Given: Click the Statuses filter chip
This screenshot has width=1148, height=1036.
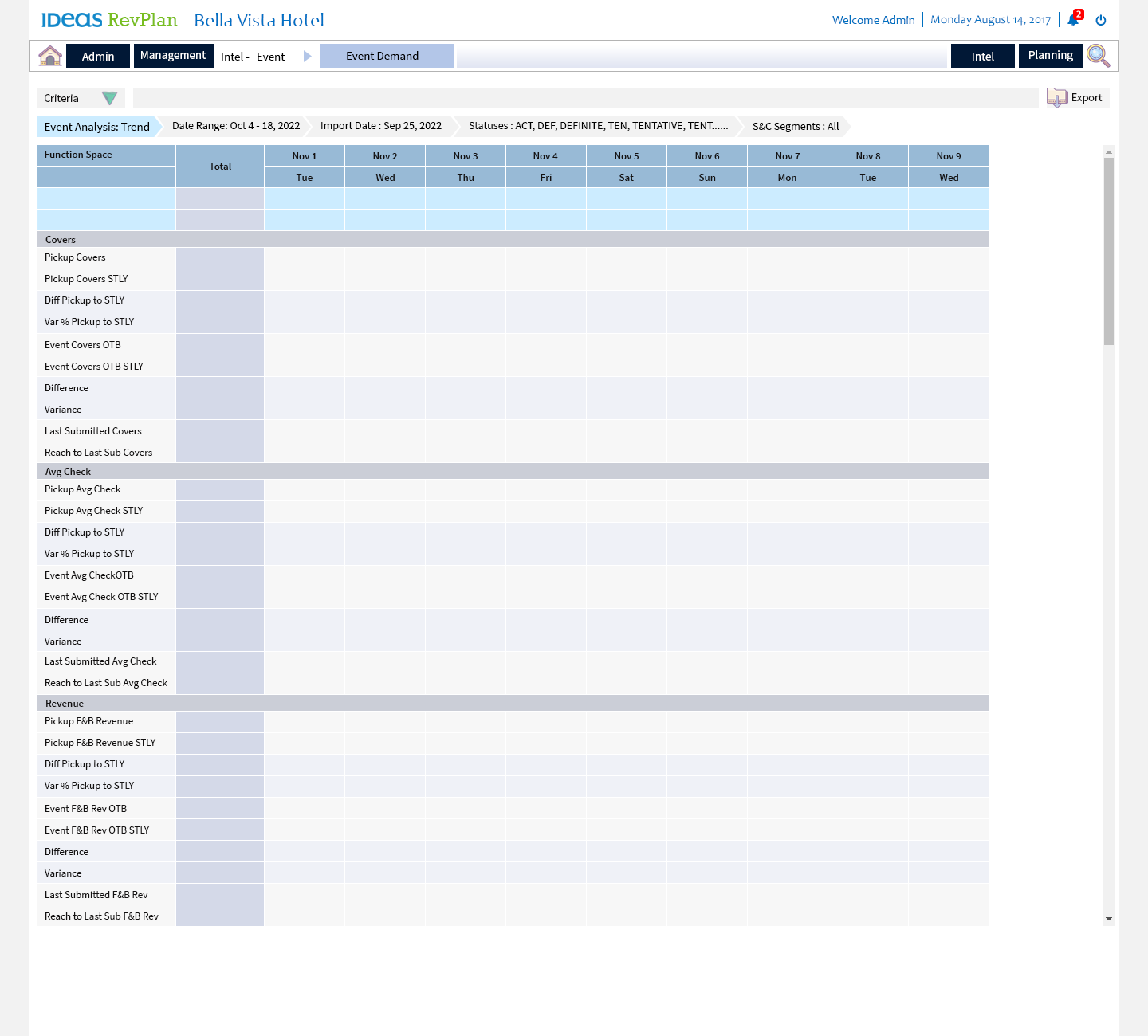Looking at the screenshot, I should (x=598, y=126).
